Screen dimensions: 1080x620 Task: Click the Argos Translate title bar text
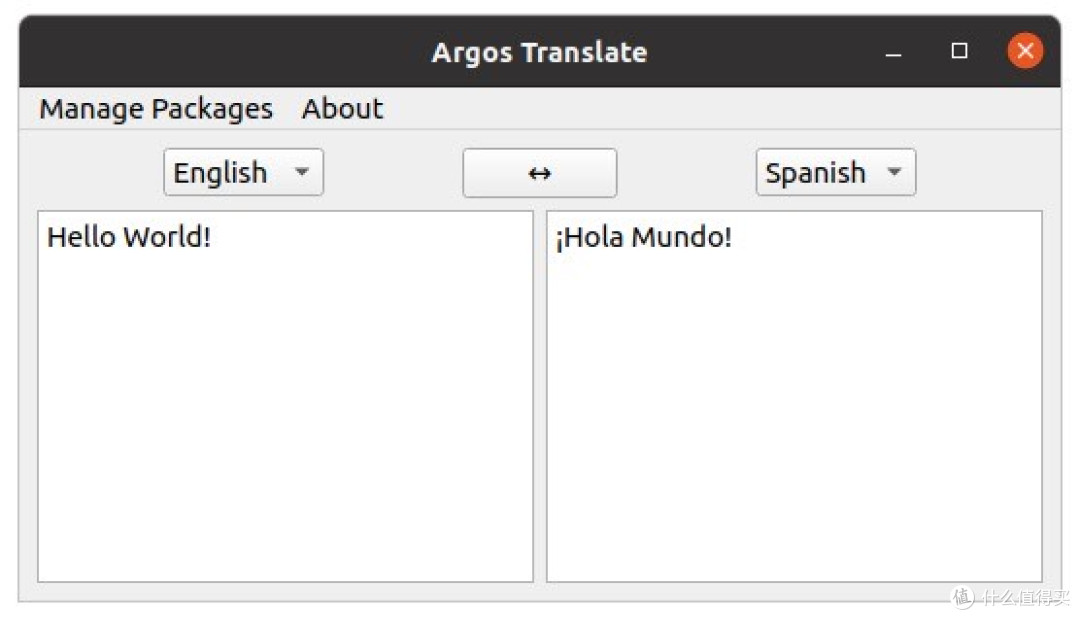tap(539, 52)
